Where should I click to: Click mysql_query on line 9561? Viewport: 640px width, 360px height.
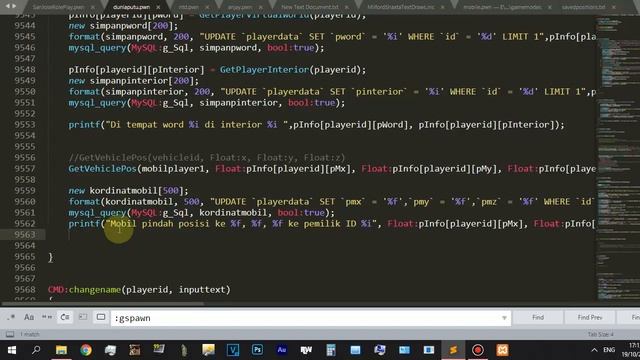coord(97,213)
